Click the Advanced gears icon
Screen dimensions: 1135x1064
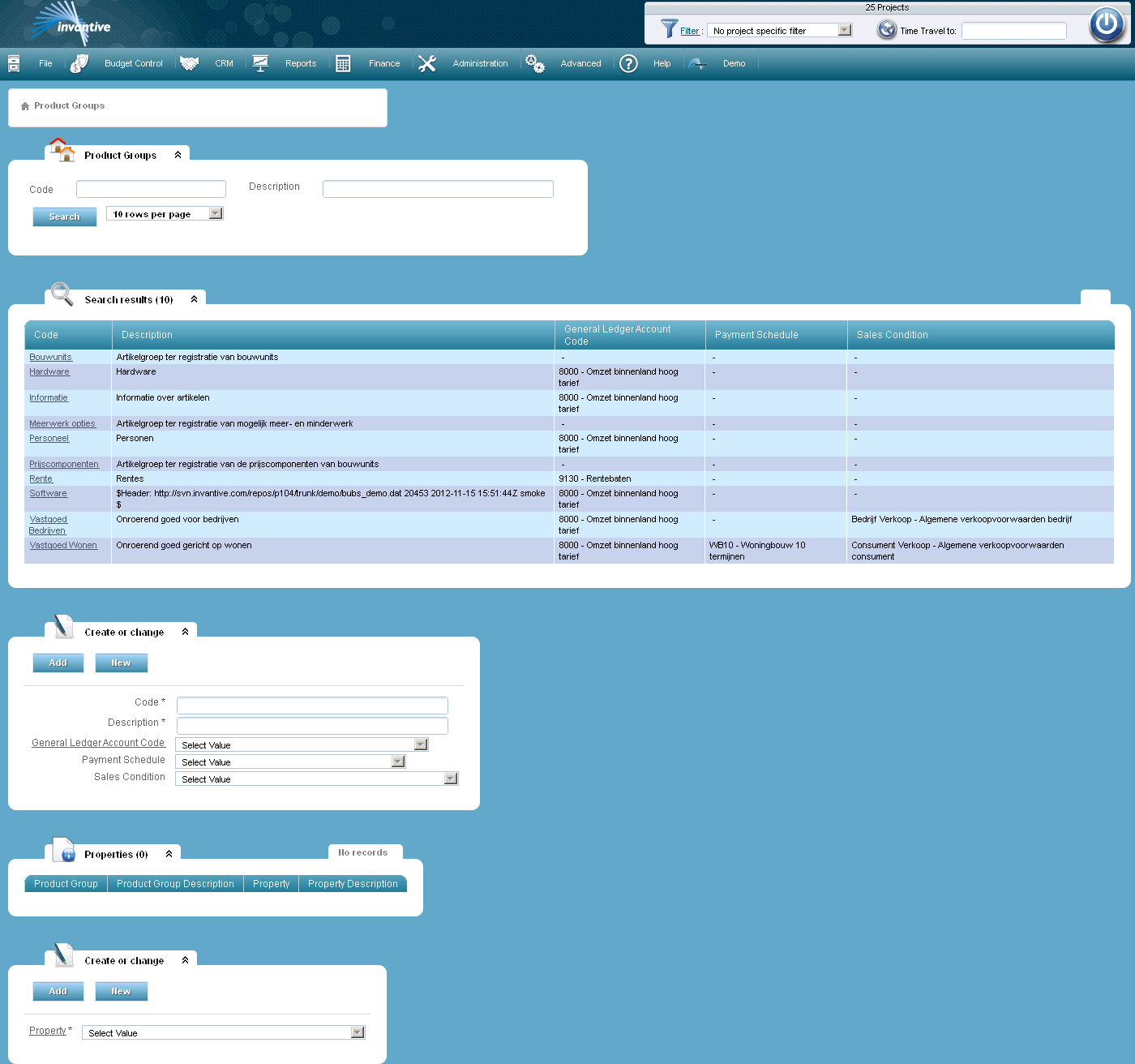[535, 63]
